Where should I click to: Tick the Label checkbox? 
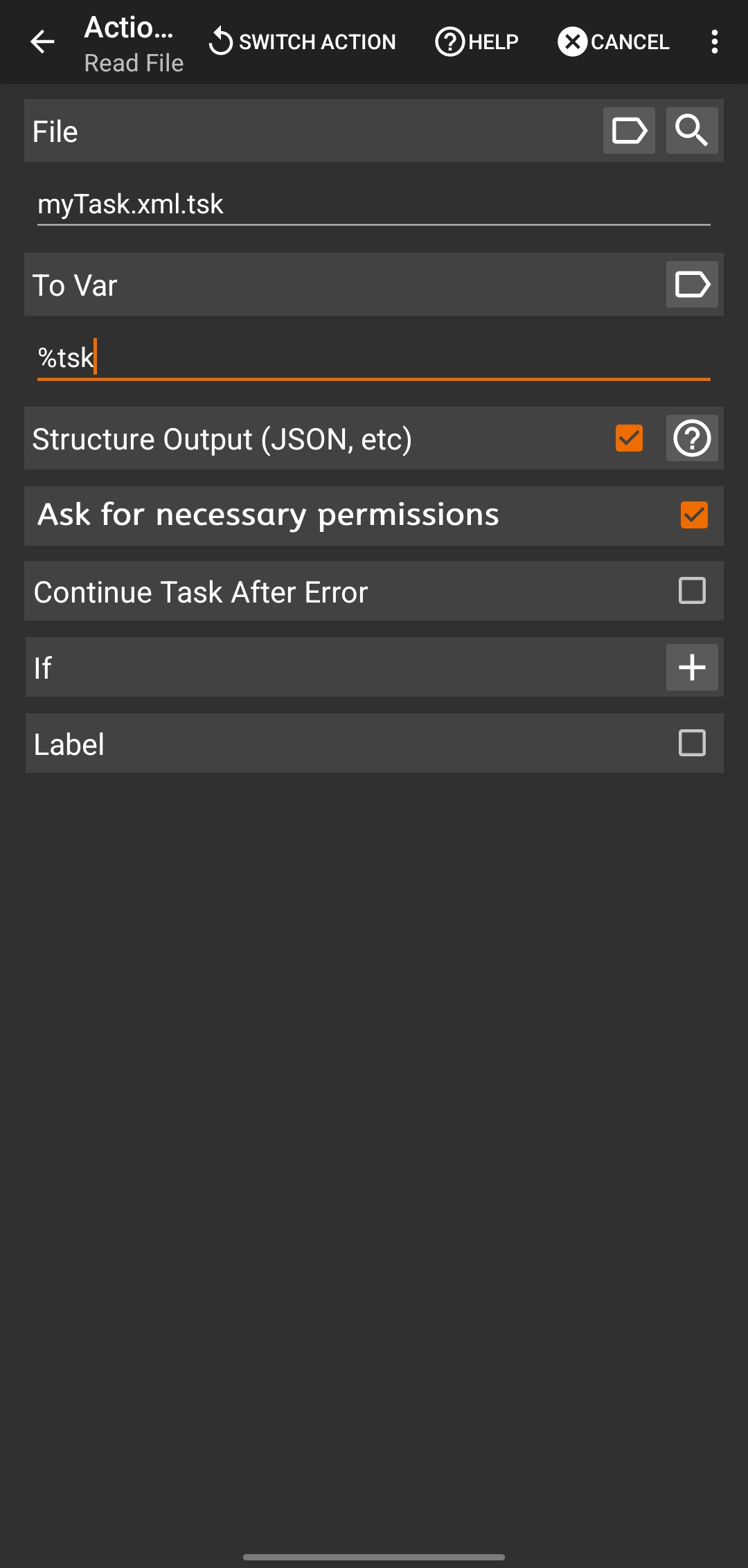692,744
